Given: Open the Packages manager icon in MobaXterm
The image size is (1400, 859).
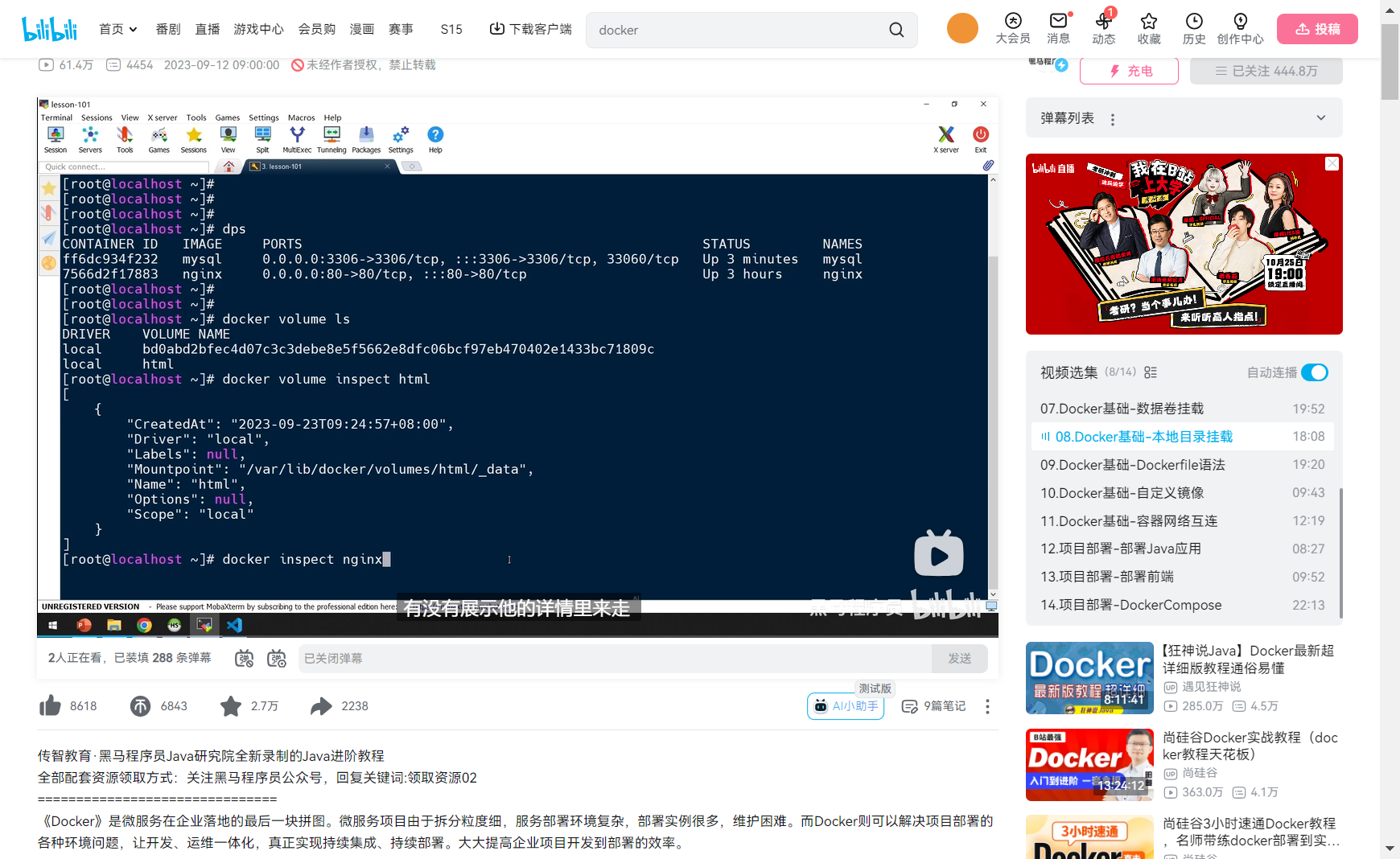Looking at the screenshot, I should click(x=366, y=138).
